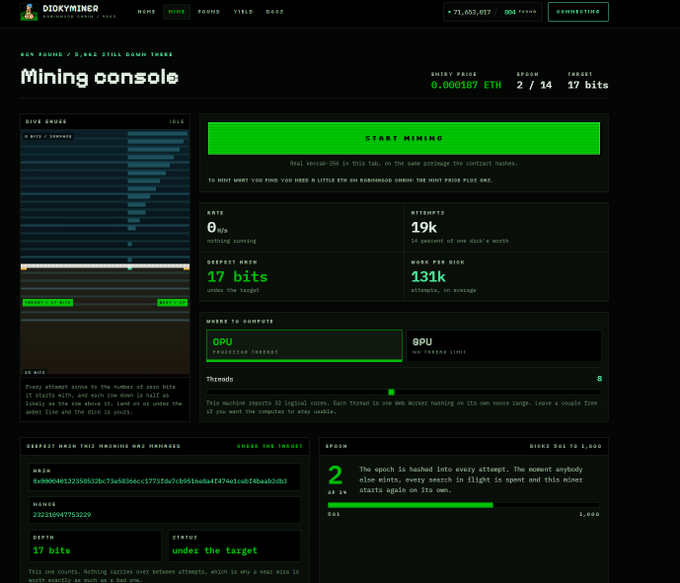Screen dimensions: 680x583
Task: Click the DickyMiner logo icon
Action: (29, 12)
